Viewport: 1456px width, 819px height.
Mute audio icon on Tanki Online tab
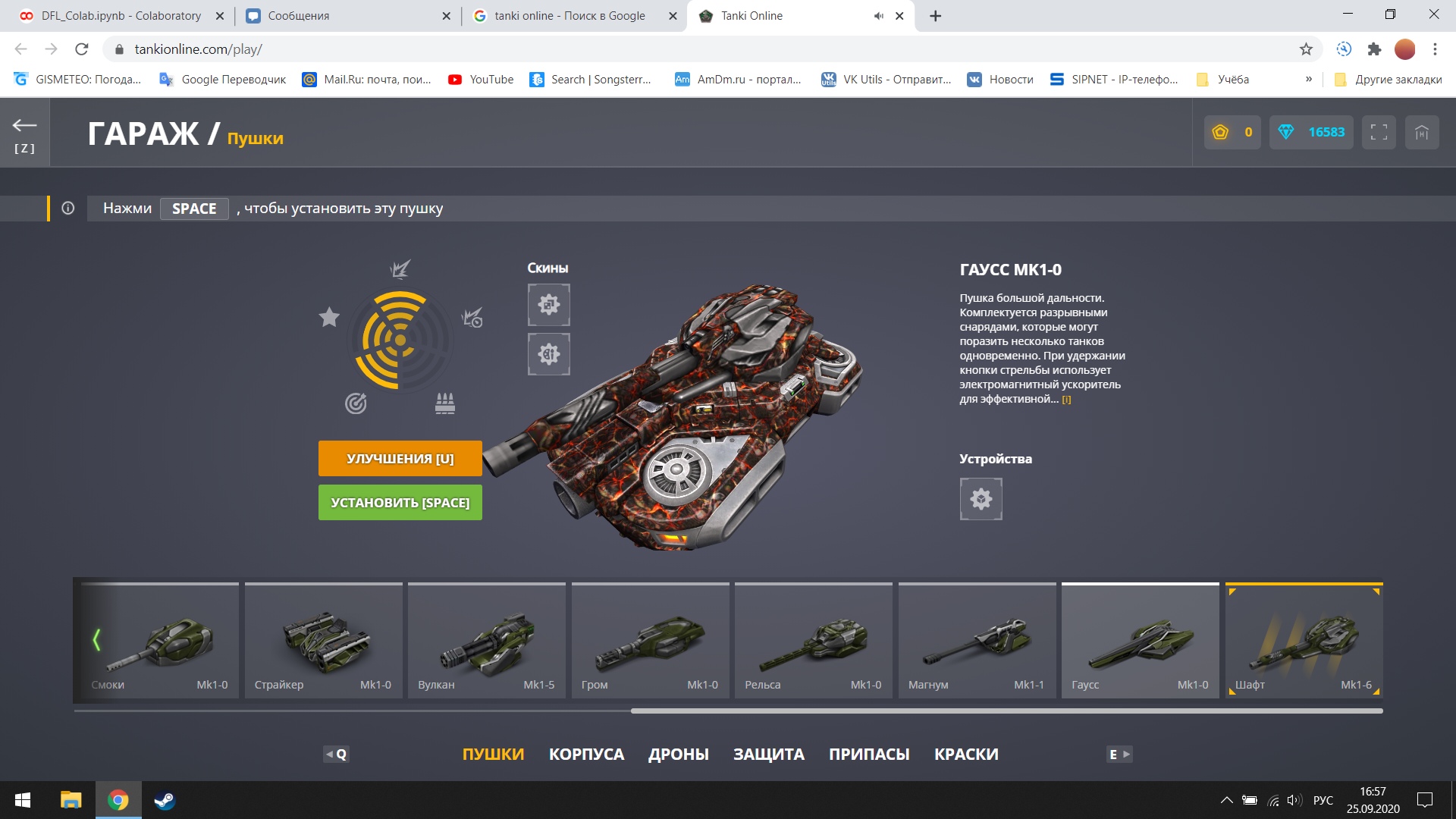(x=879, y=16)
